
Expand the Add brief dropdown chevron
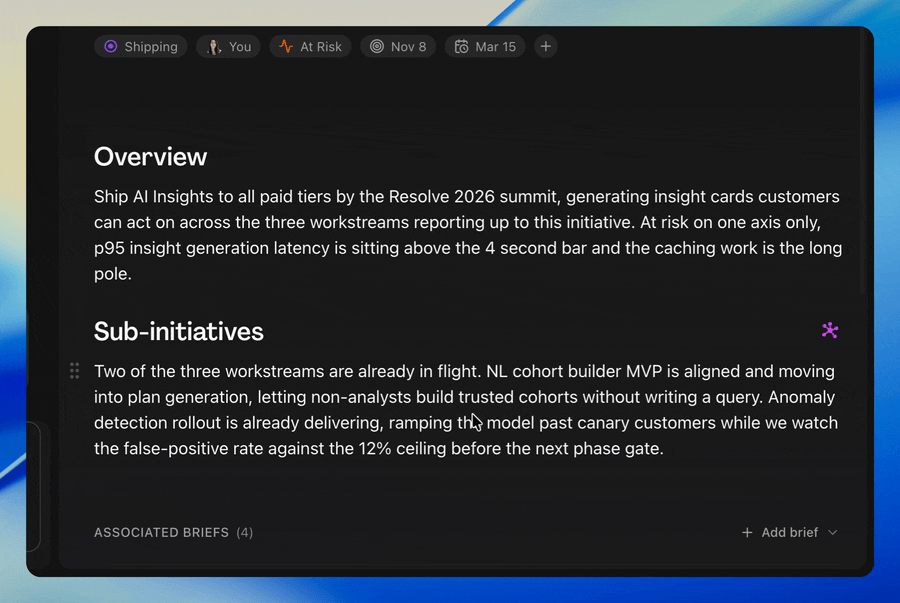833,532
